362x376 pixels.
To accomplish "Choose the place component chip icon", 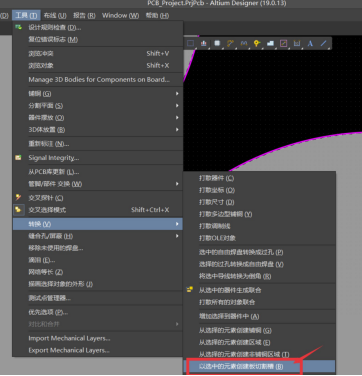I will coord(217,43).
